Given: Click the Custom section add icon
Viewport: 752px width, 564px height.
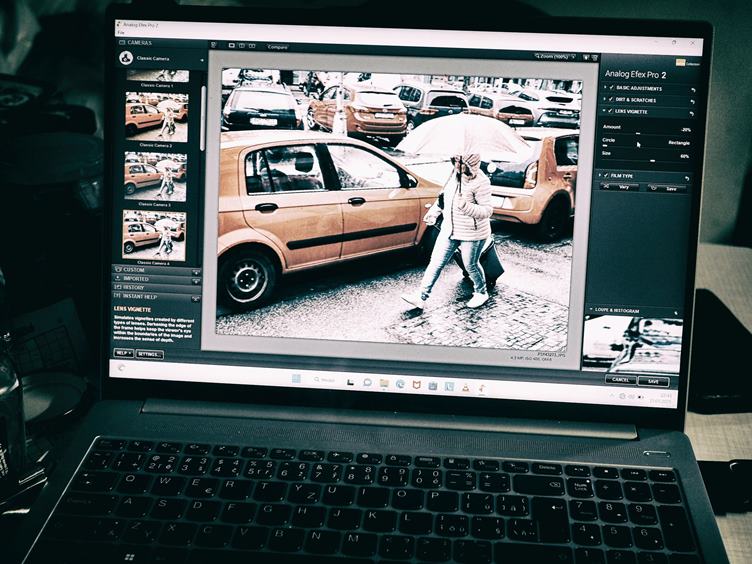Looking at the screenshot, I should [196, 272].
